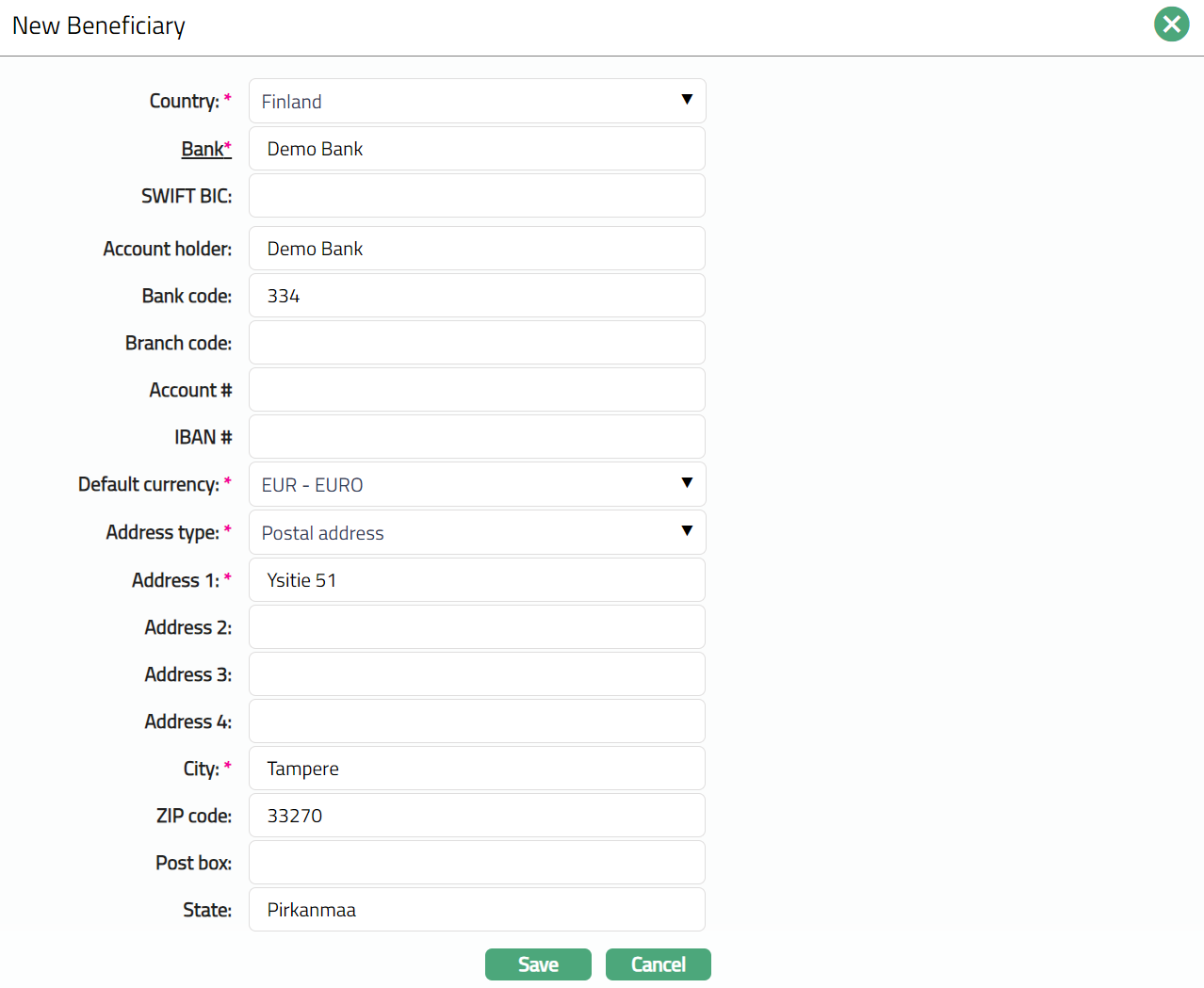
Task: Open the Address type dropdown
Action: click(x=477, y=532)
